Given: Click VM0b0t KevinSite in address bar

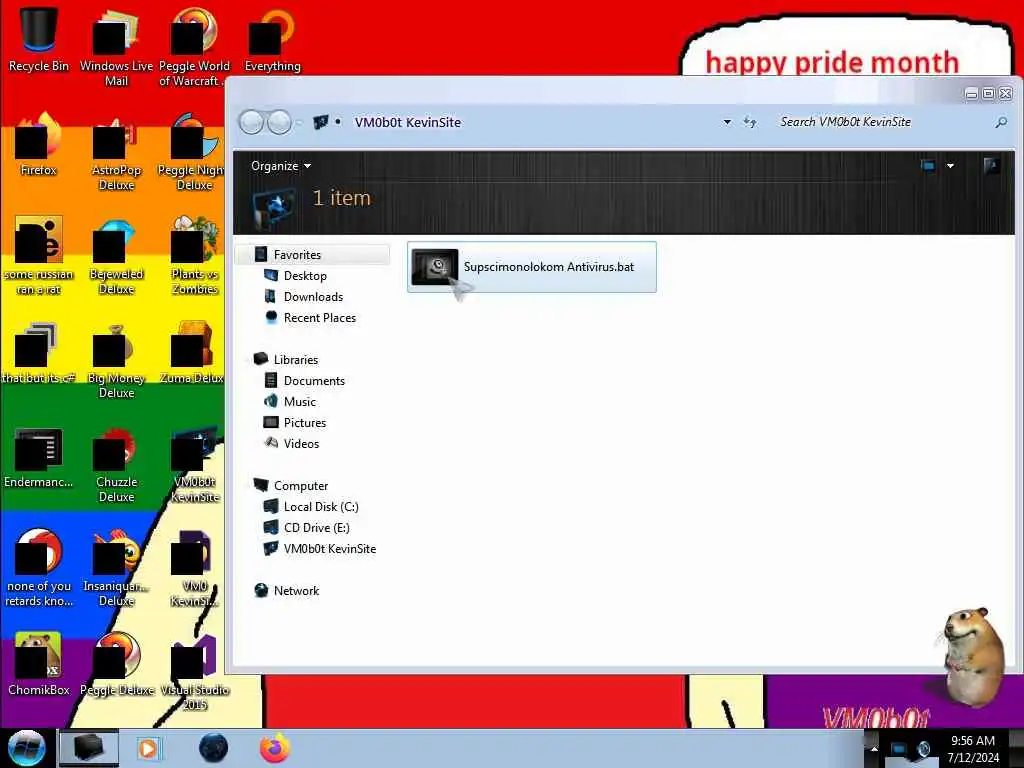Looking at the screenshot, I should coord(408,122).
